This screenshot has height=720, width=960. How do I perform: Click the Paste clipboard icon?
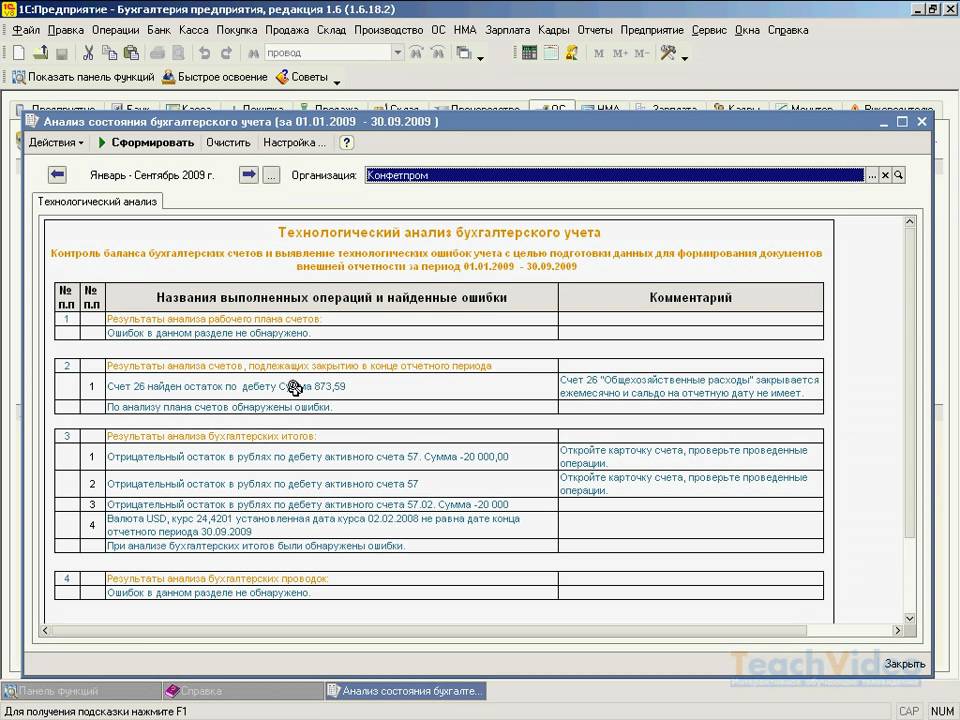[x=131, y=53]
